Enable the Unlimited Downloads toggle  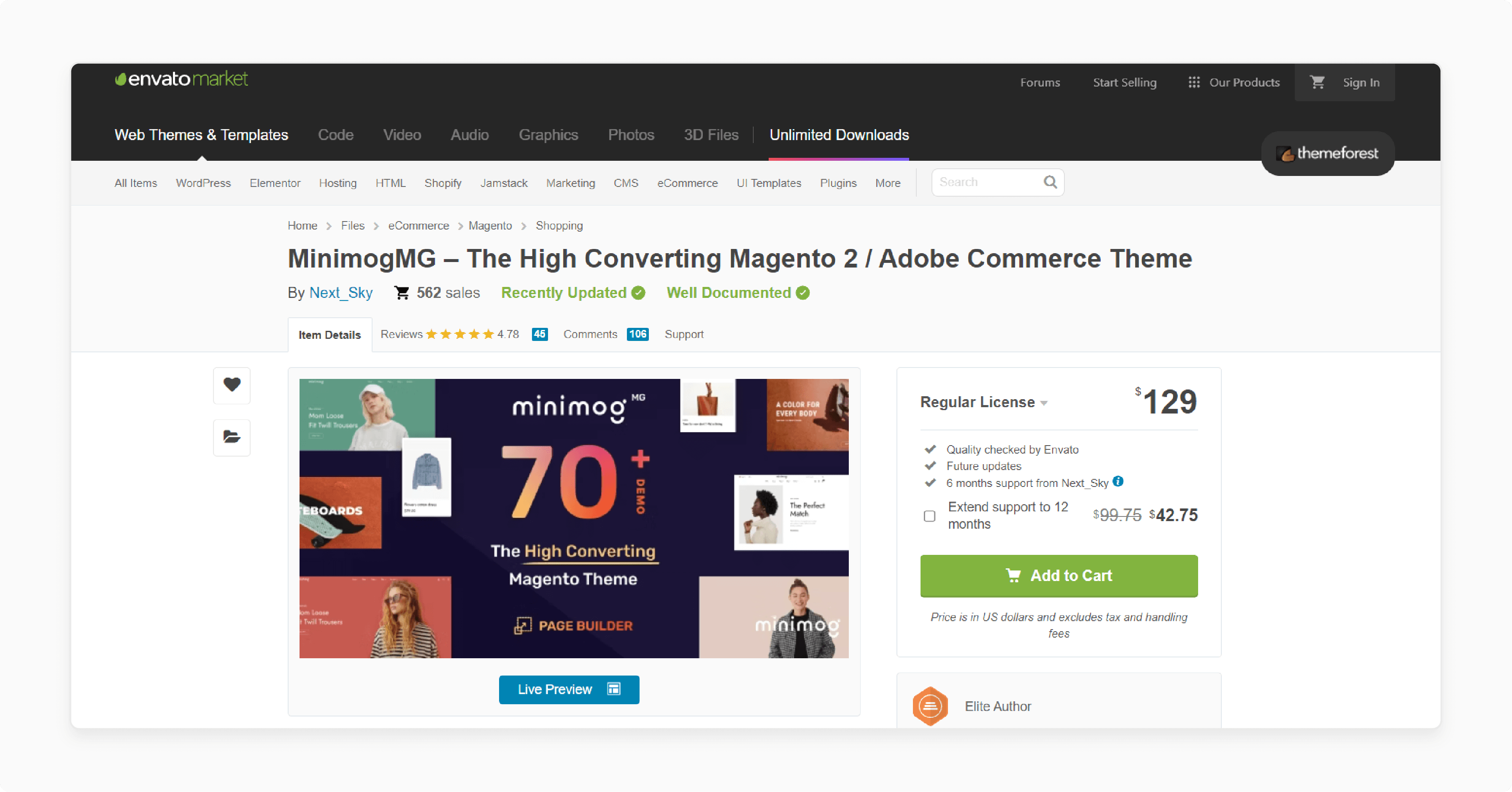point(841,135)
